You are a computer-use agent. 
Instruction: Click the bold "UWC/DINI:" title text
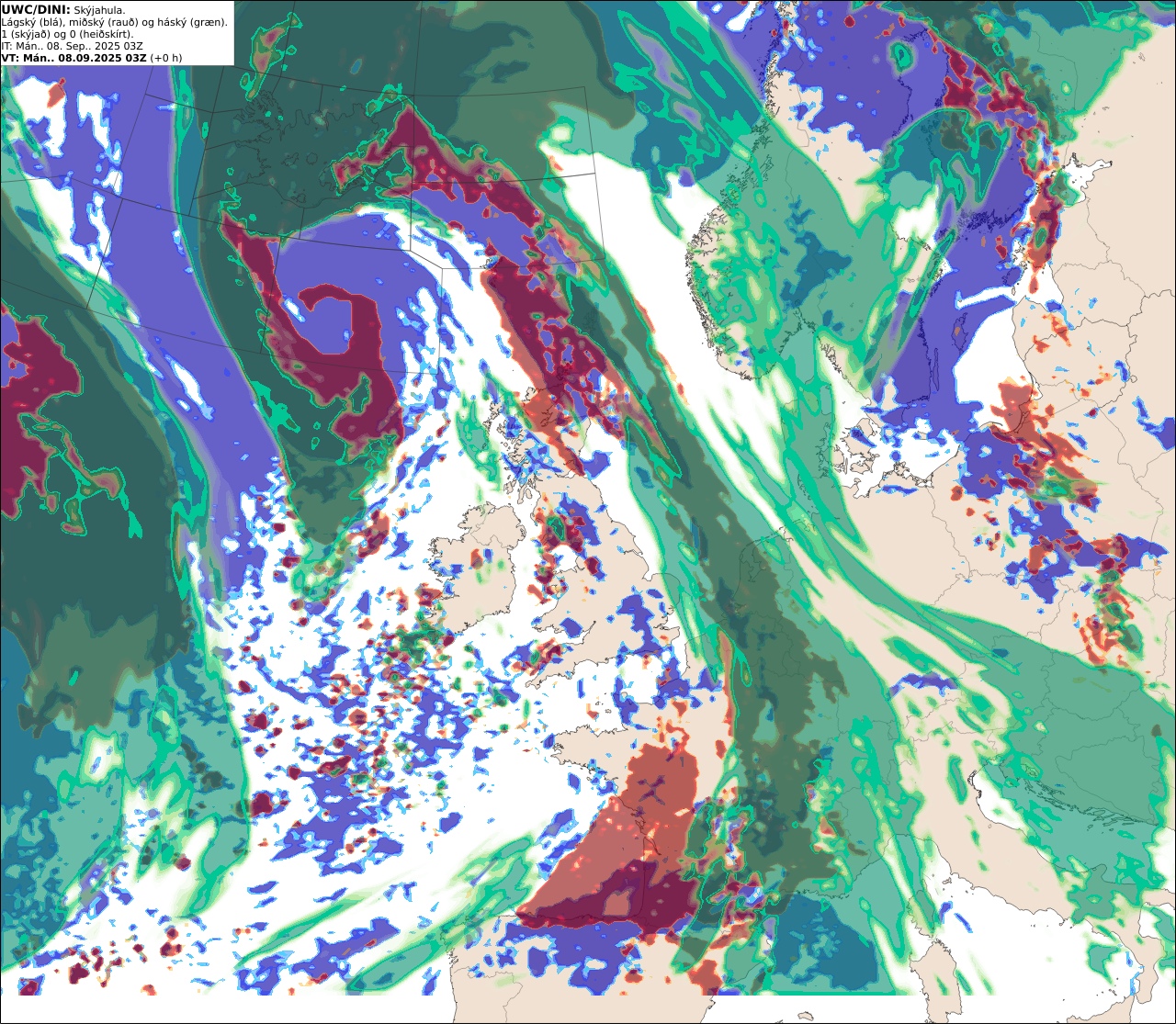(x=36, y=9)
